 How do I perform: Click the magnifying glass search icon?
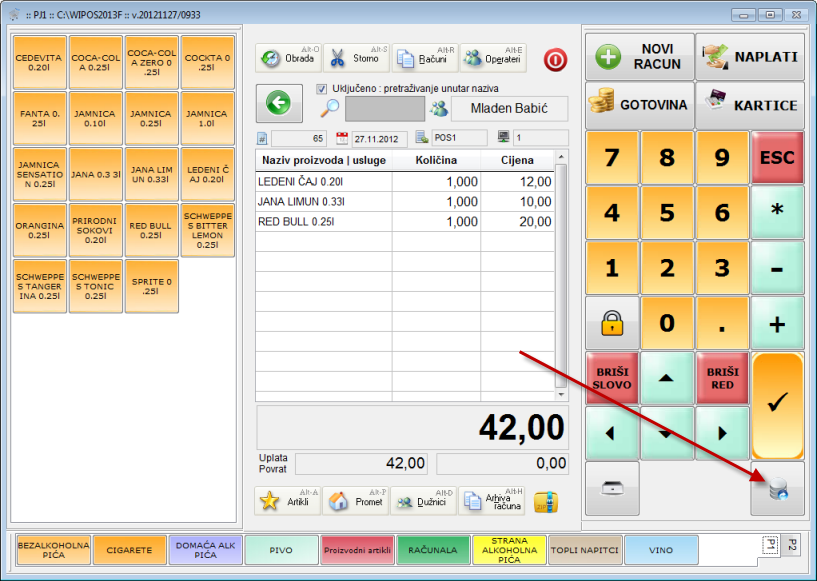[331, 109]
